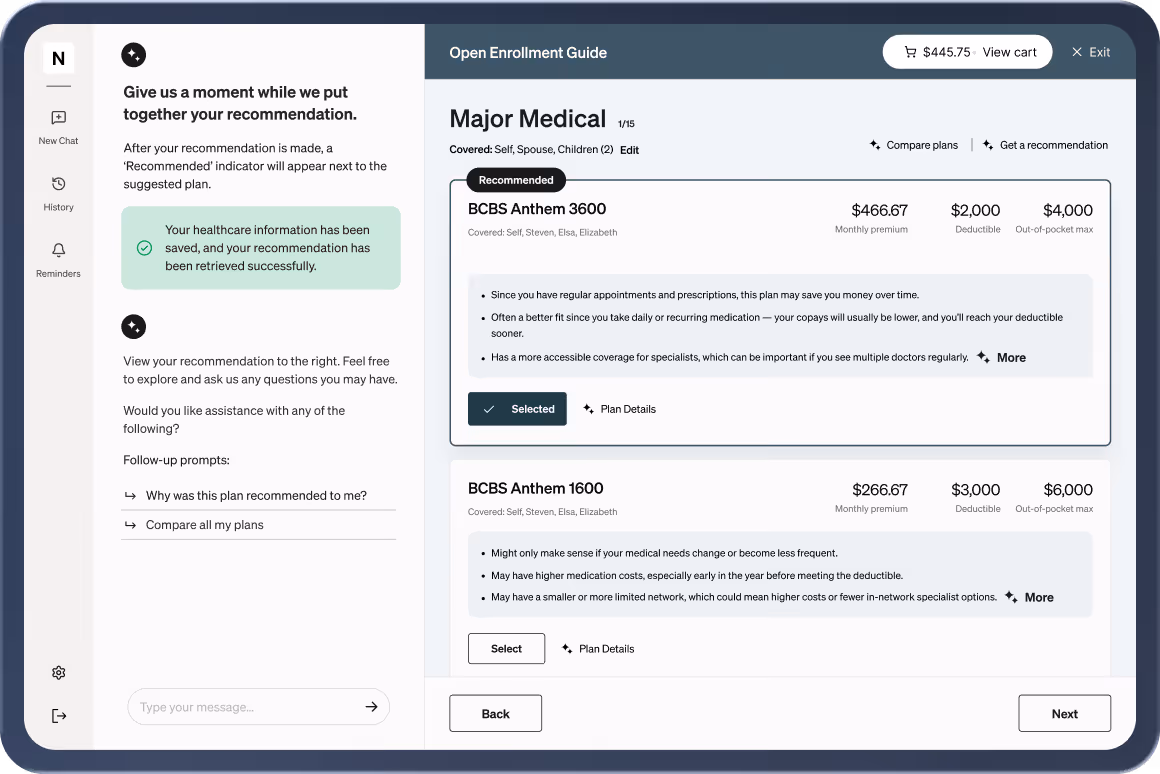1160x774 pixels.
Task: Click sparkle icon beside Get a recommendation
Action: click(988, 145)
